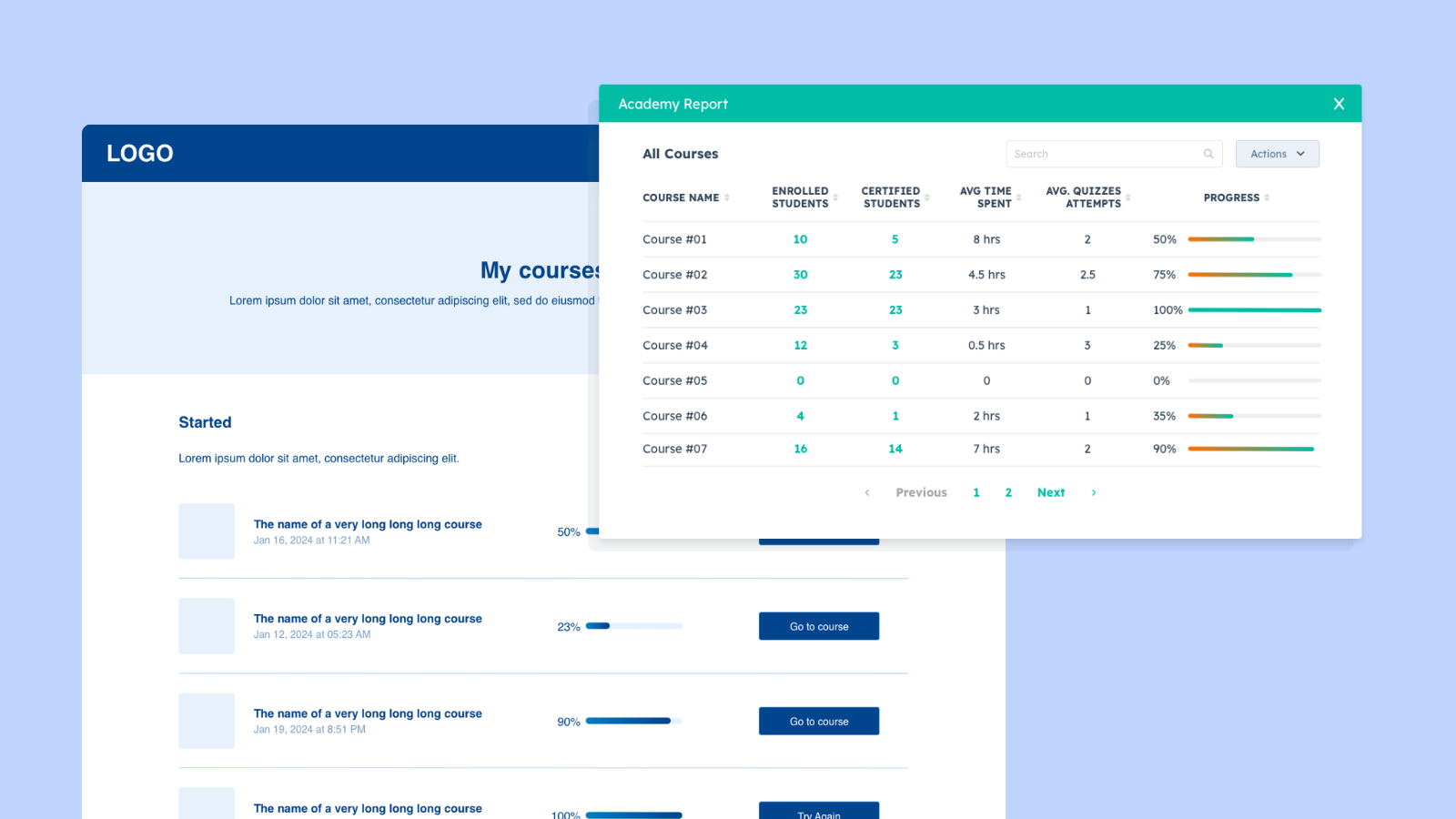Click Course #03 progress bar at 100%

click(x=1254, y=310)
